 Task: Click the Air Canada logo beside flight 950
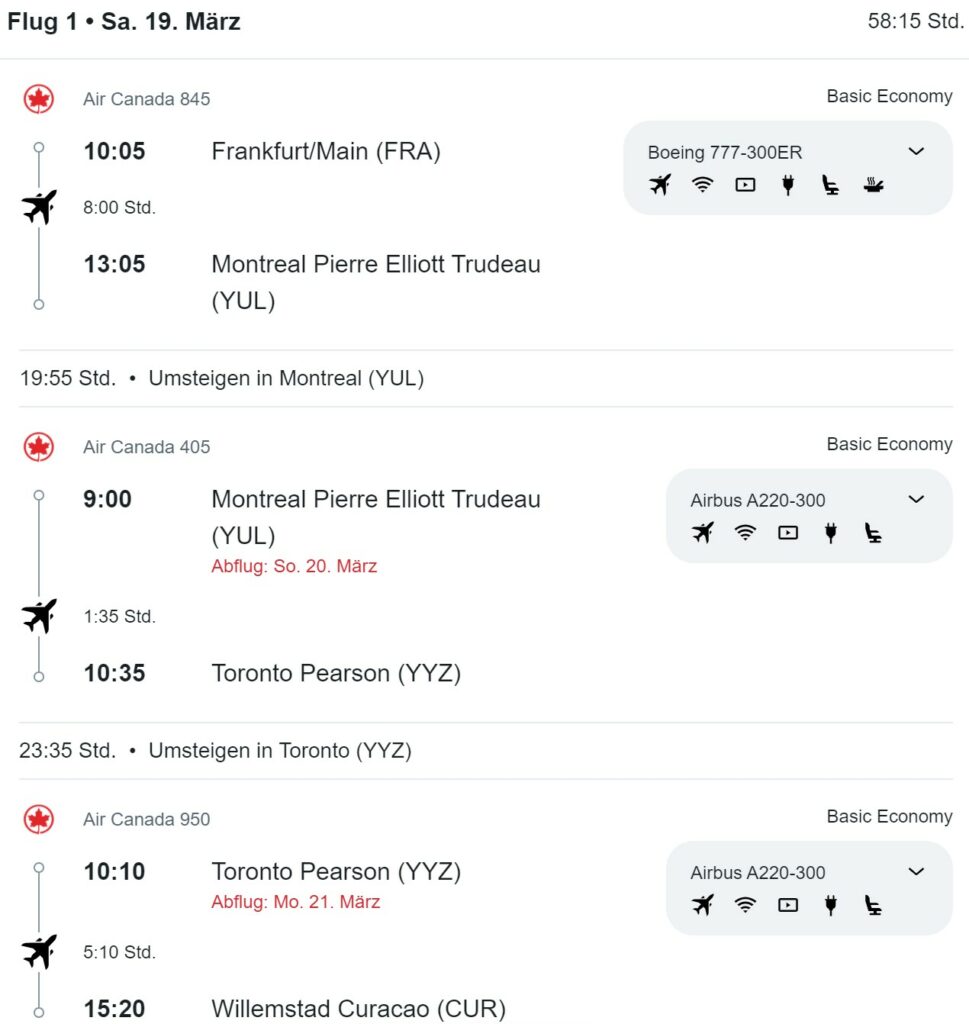tap(39, 820)
